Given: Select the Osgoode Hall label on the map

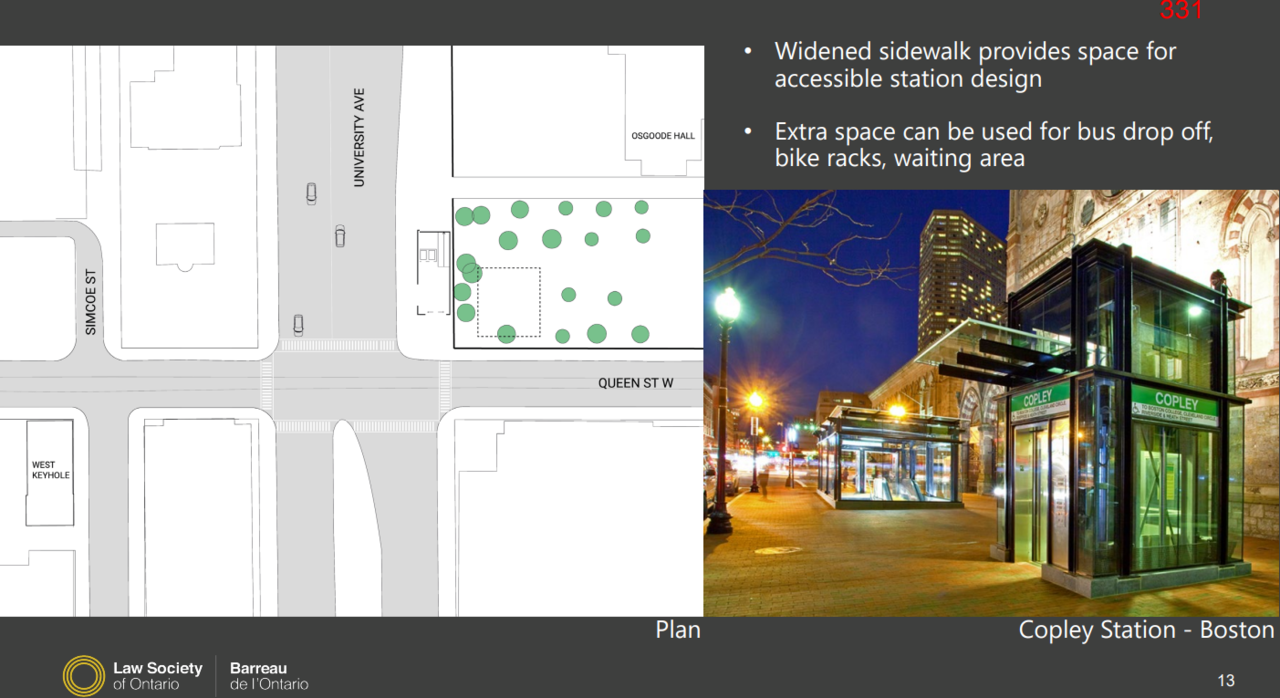Looking at the screenshot, I should click(663, 136).
